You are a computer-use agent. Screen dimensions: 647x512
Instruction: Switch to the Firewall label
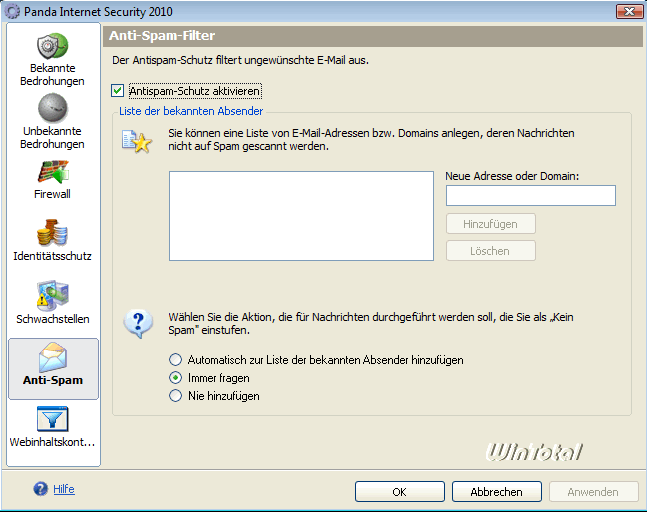(52, 194)
